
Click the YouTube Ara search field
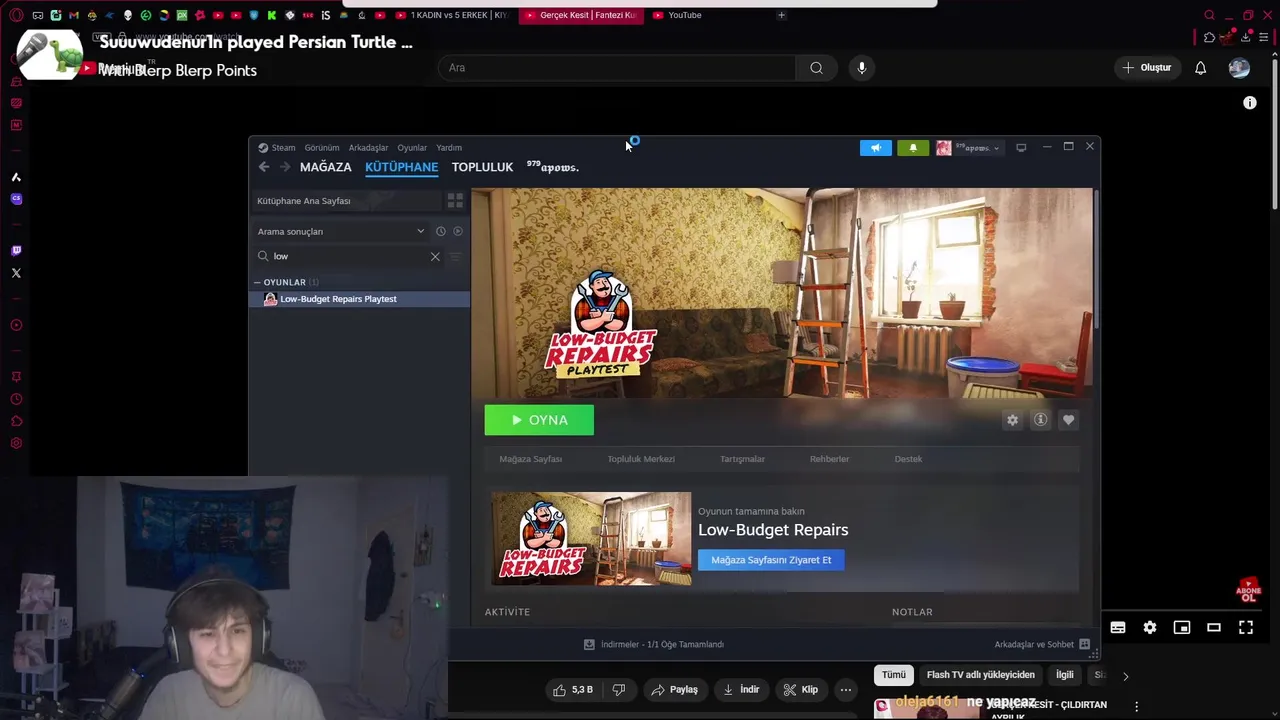[x=616, y=68]
